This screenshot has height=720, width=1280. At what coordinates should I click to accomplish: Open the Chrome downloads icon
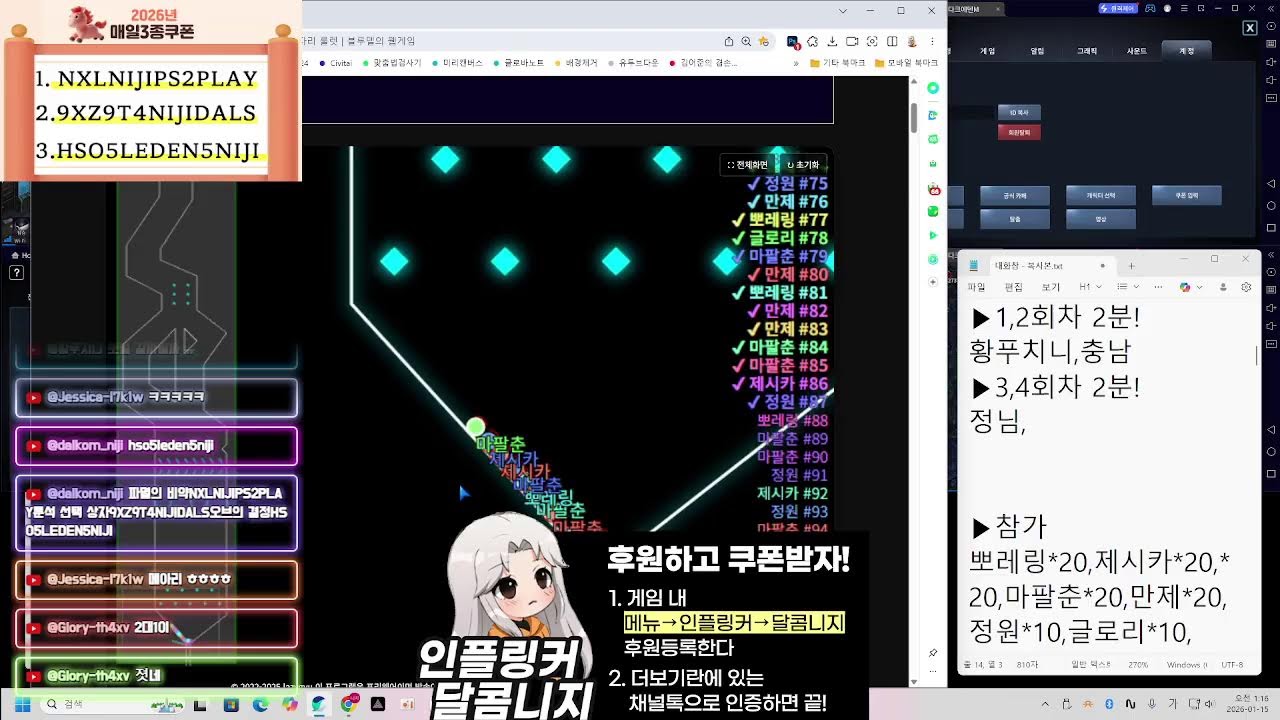coord(832,41)
